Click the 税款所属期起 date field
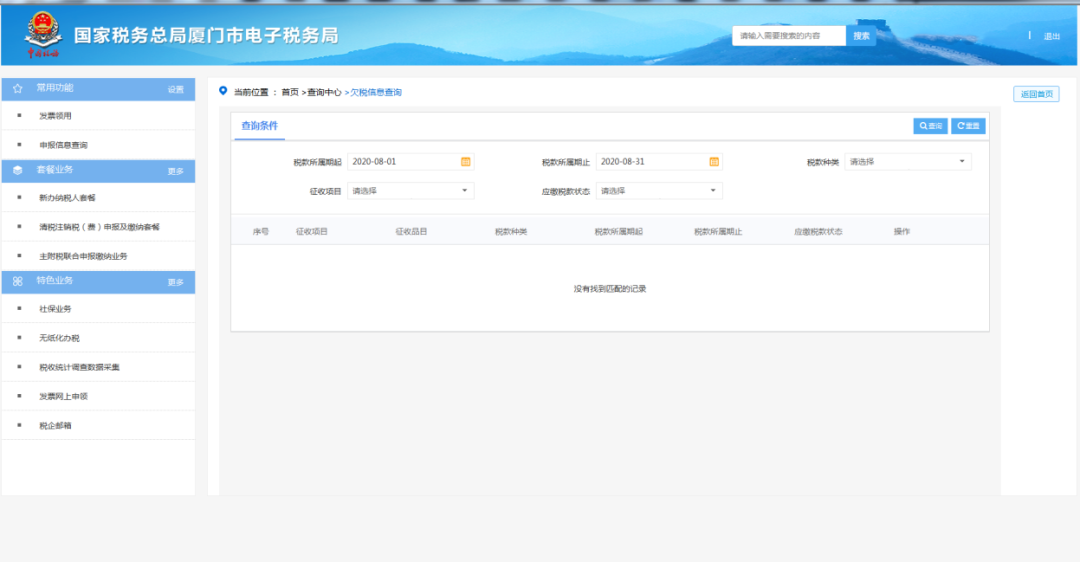Image resolution: width=1080 pixels, height=562 pixels. (411, 162)
